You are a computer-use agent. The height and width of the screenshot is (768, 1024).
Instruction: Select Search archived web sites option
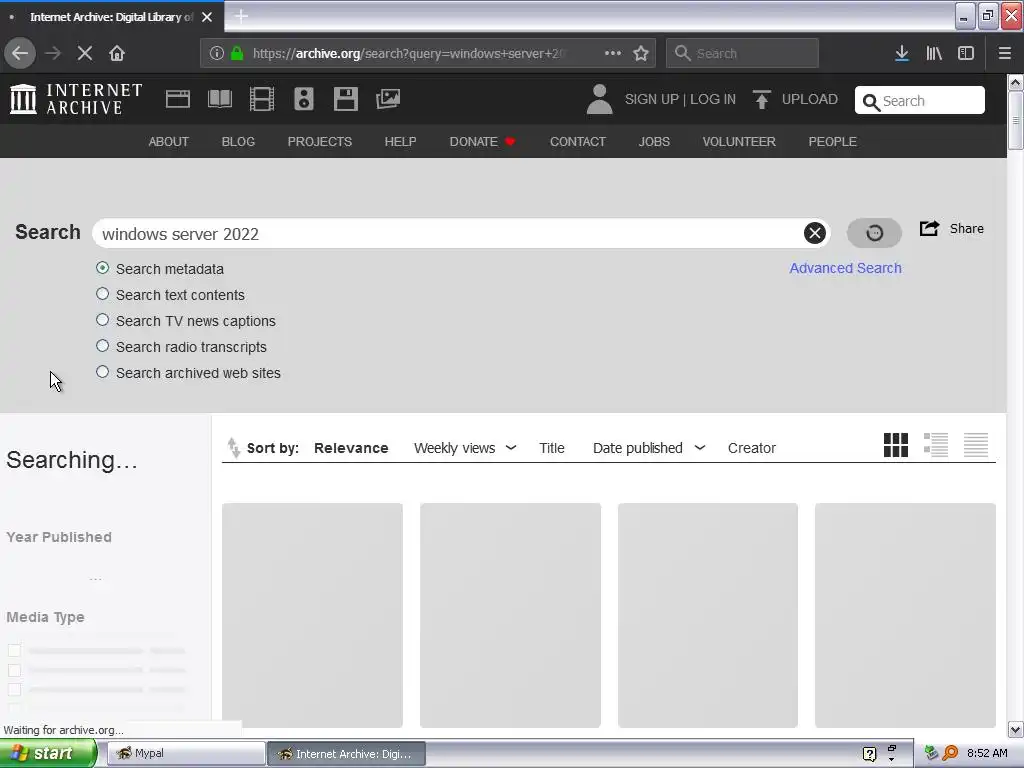(103, 372)
